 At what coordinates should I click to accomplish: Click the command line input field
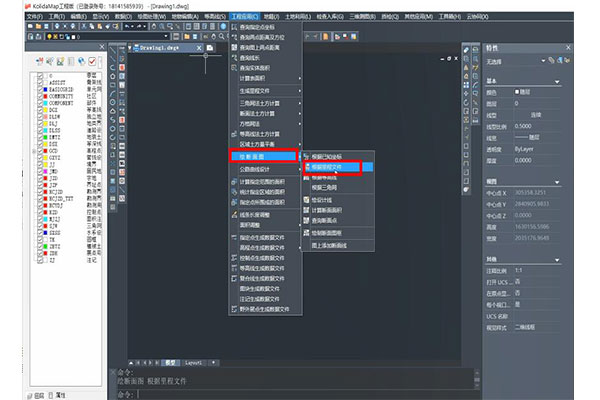click(x=300, y=394)
